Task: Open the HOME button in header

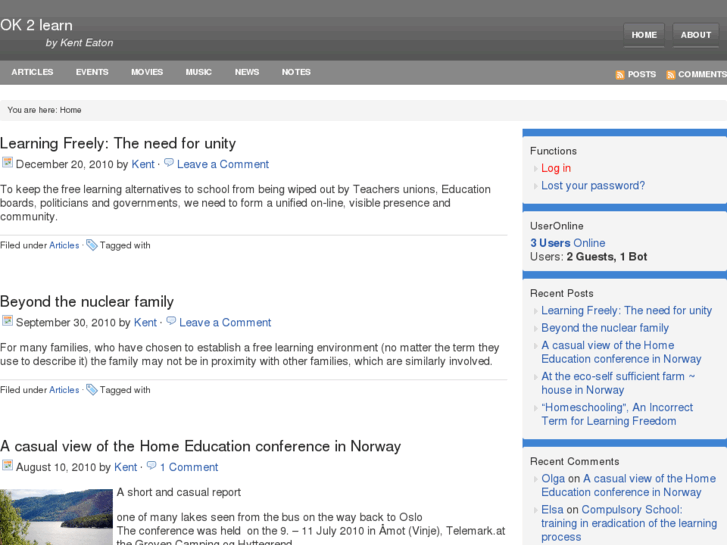Action: coord(644,35)
